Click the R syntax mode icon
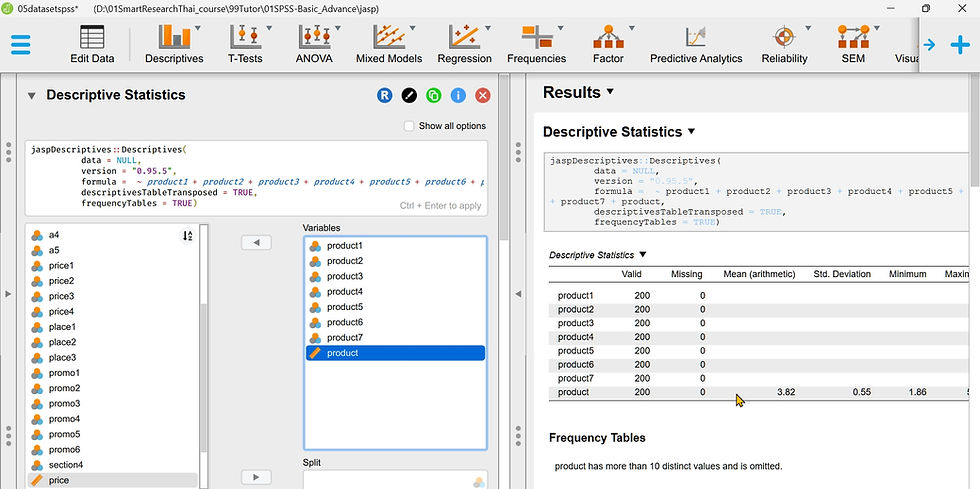The height and width of the screenshot is (489, 980). tap(384, 96)
